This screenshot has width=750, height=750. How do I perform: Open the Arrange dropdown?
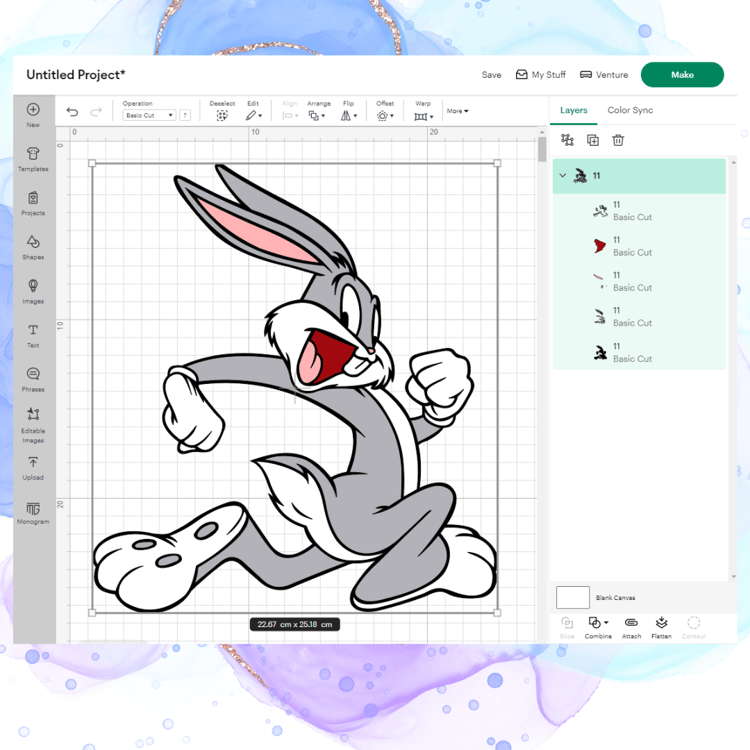(317, 115)
